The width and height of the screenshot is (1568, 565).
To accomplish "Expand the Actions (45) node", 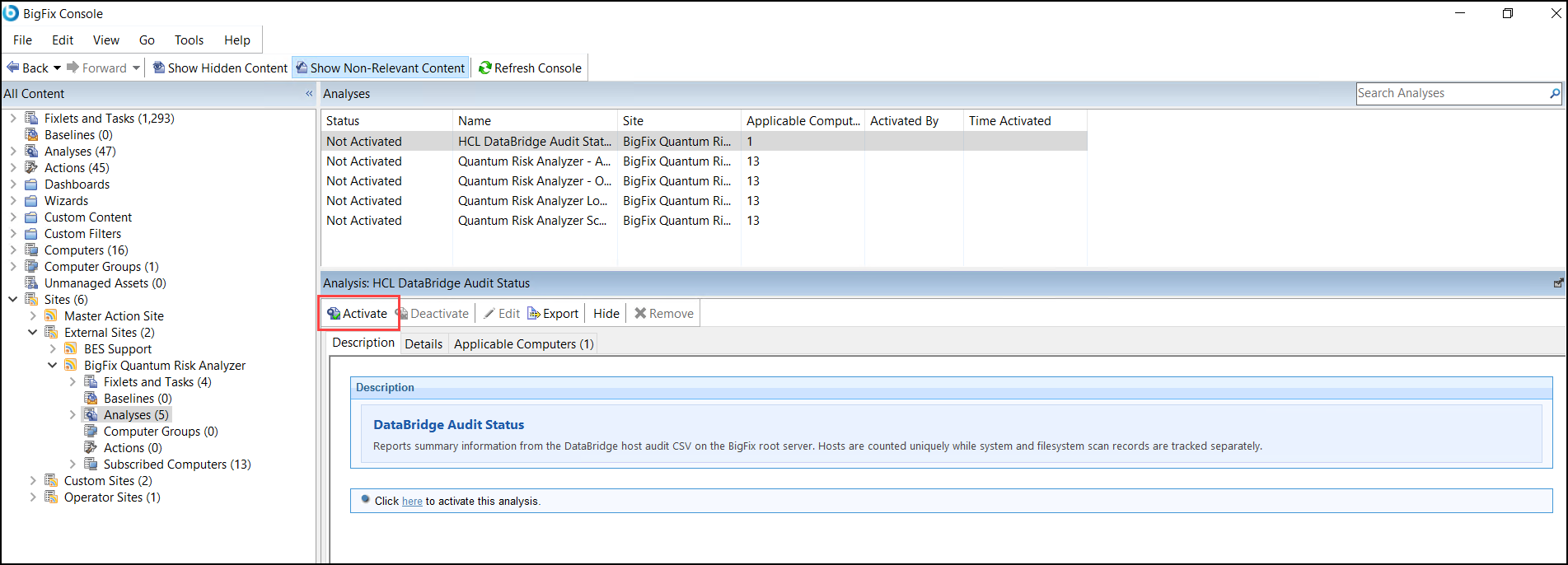I will tap(12, 167).
